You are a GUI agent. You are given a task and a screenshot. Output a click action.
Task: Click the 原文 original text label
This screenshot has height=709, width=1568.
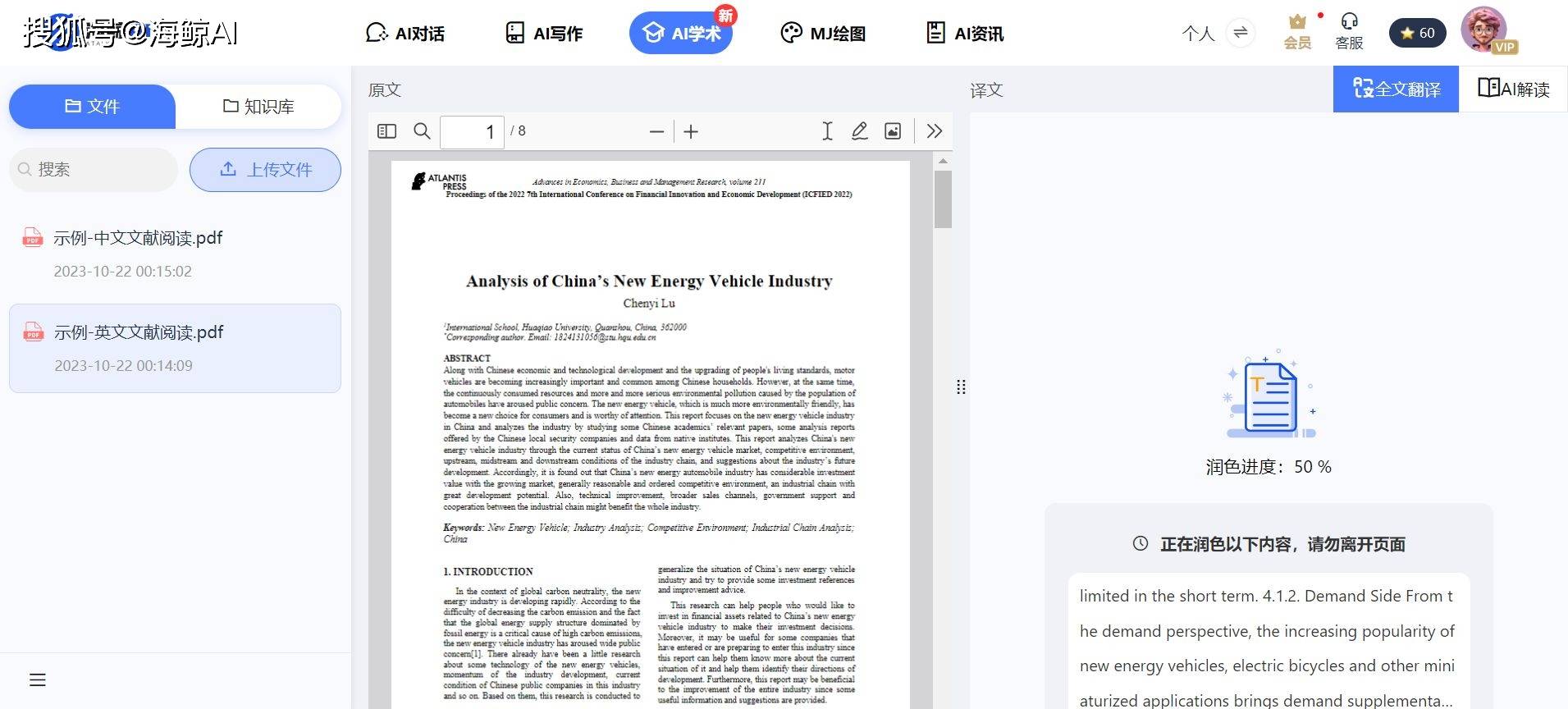(385, 89)
